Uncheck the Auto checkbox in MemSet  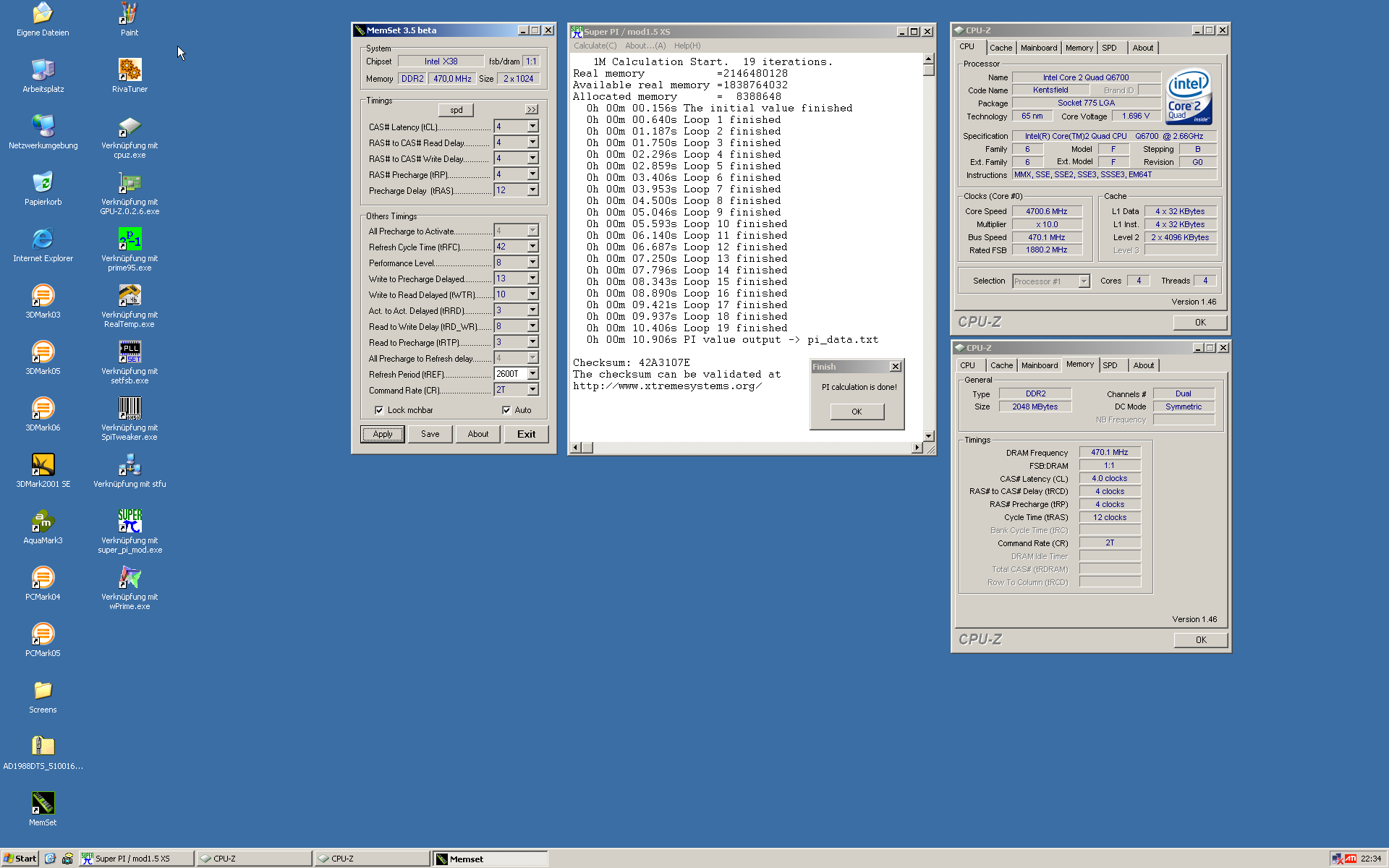click(x=506, y=410)
